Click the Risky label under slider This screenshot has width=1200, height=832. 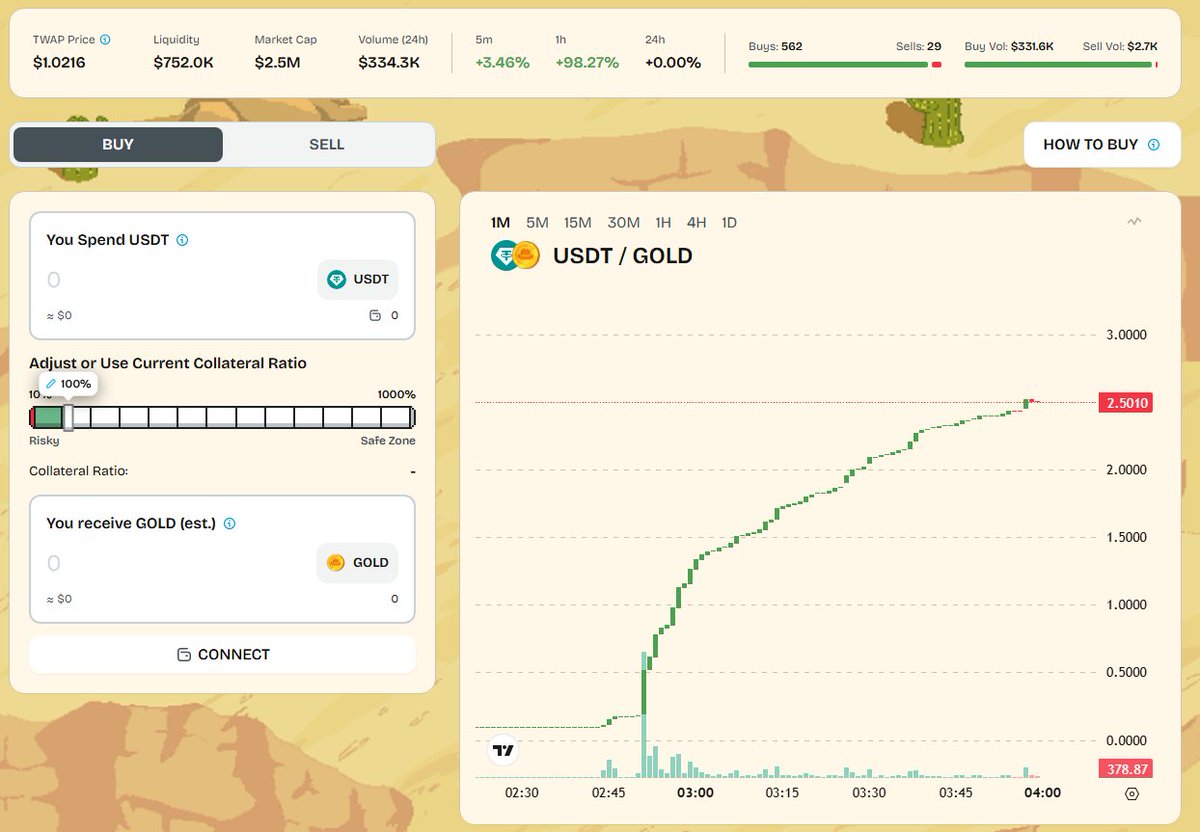tap(44, 441)
